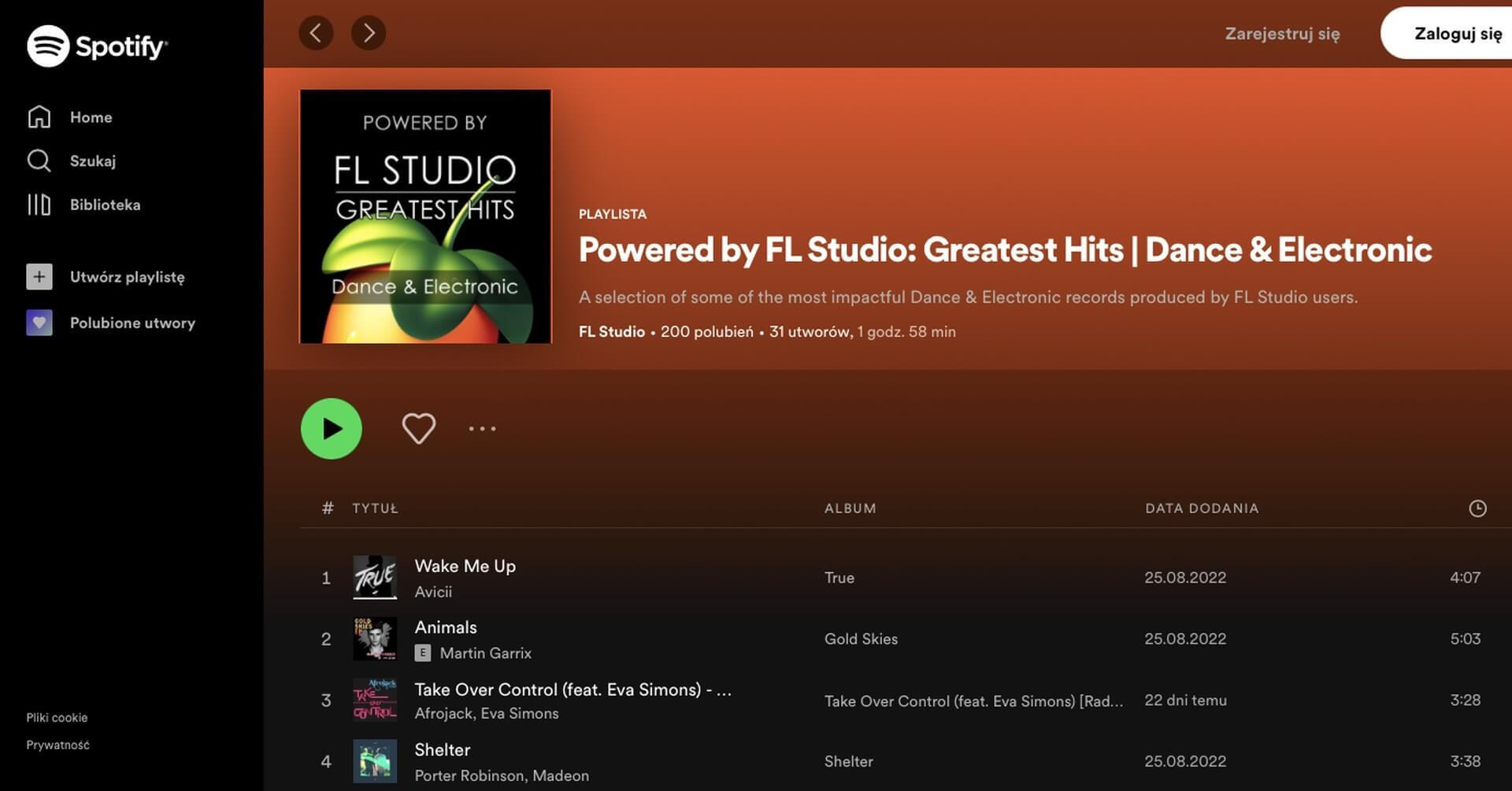Open the Martin Garrix artist link

486,653
